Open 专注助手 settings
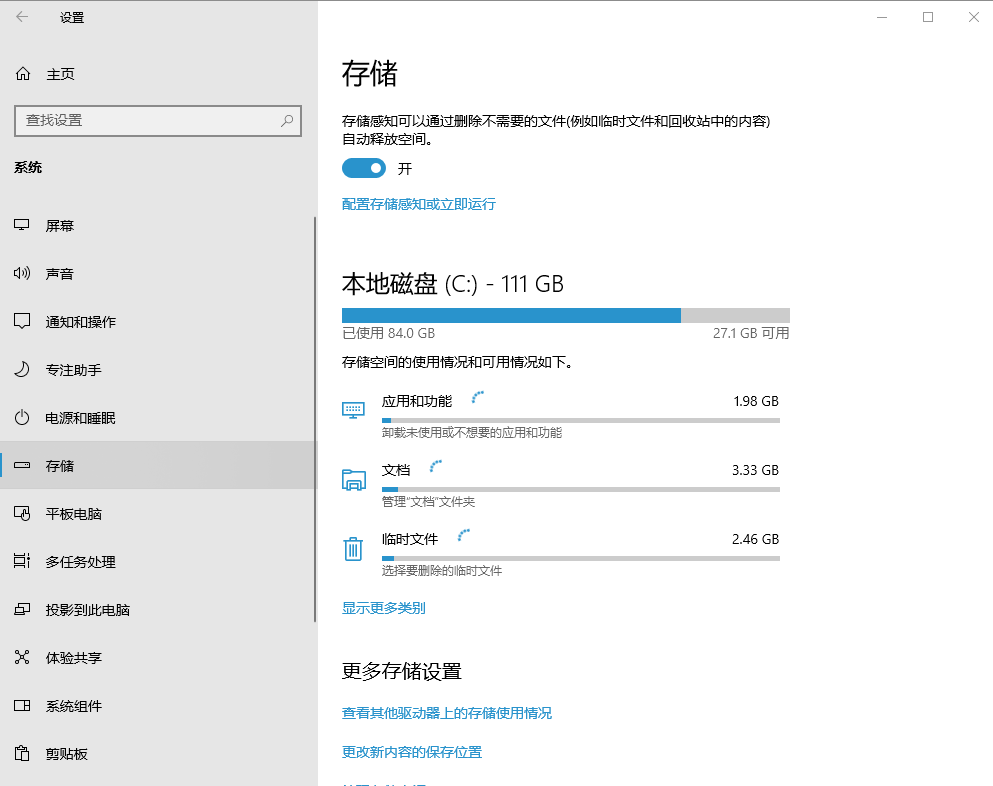 pos(21,369)
